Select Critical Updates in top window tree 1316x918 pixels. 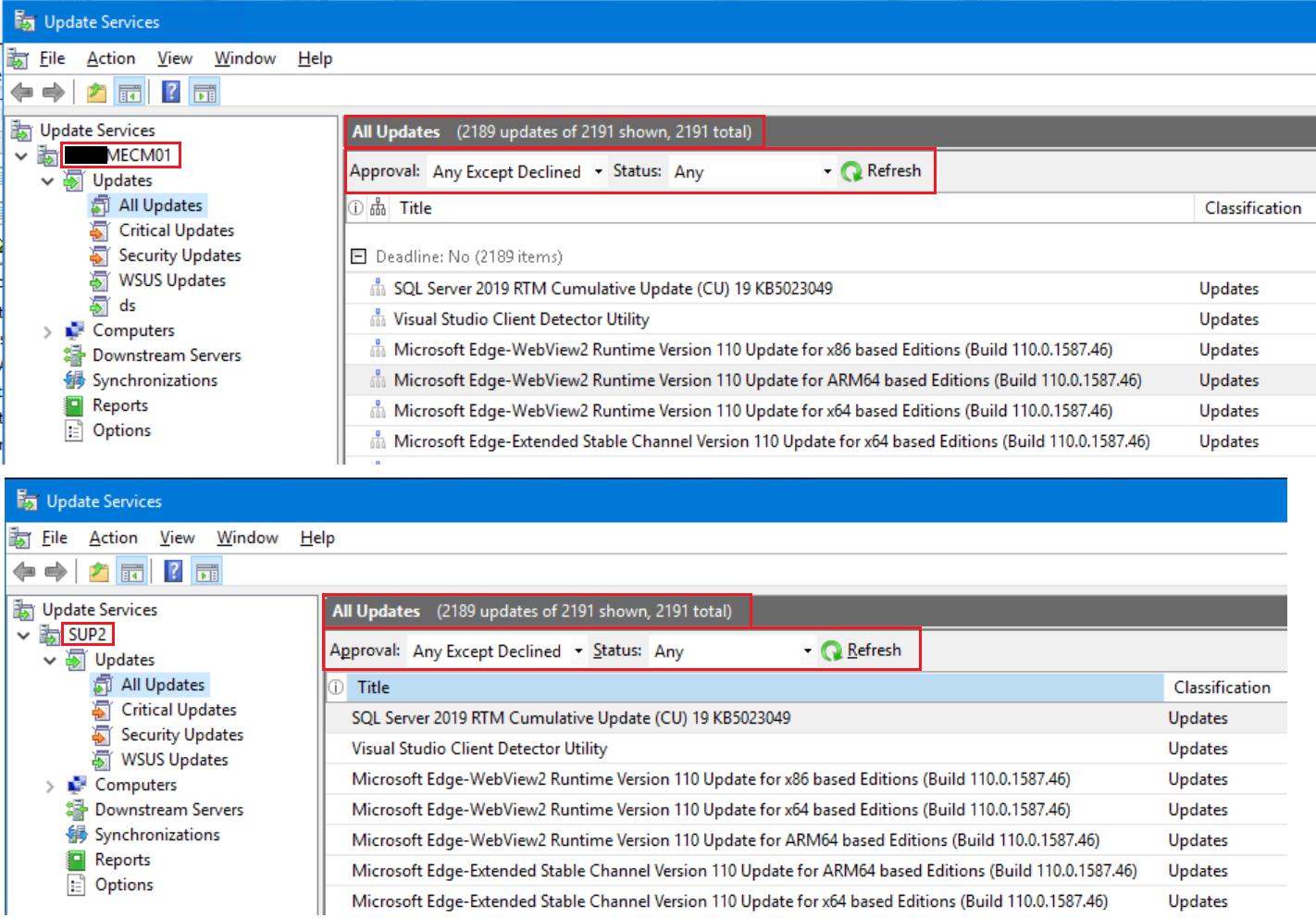176,230
